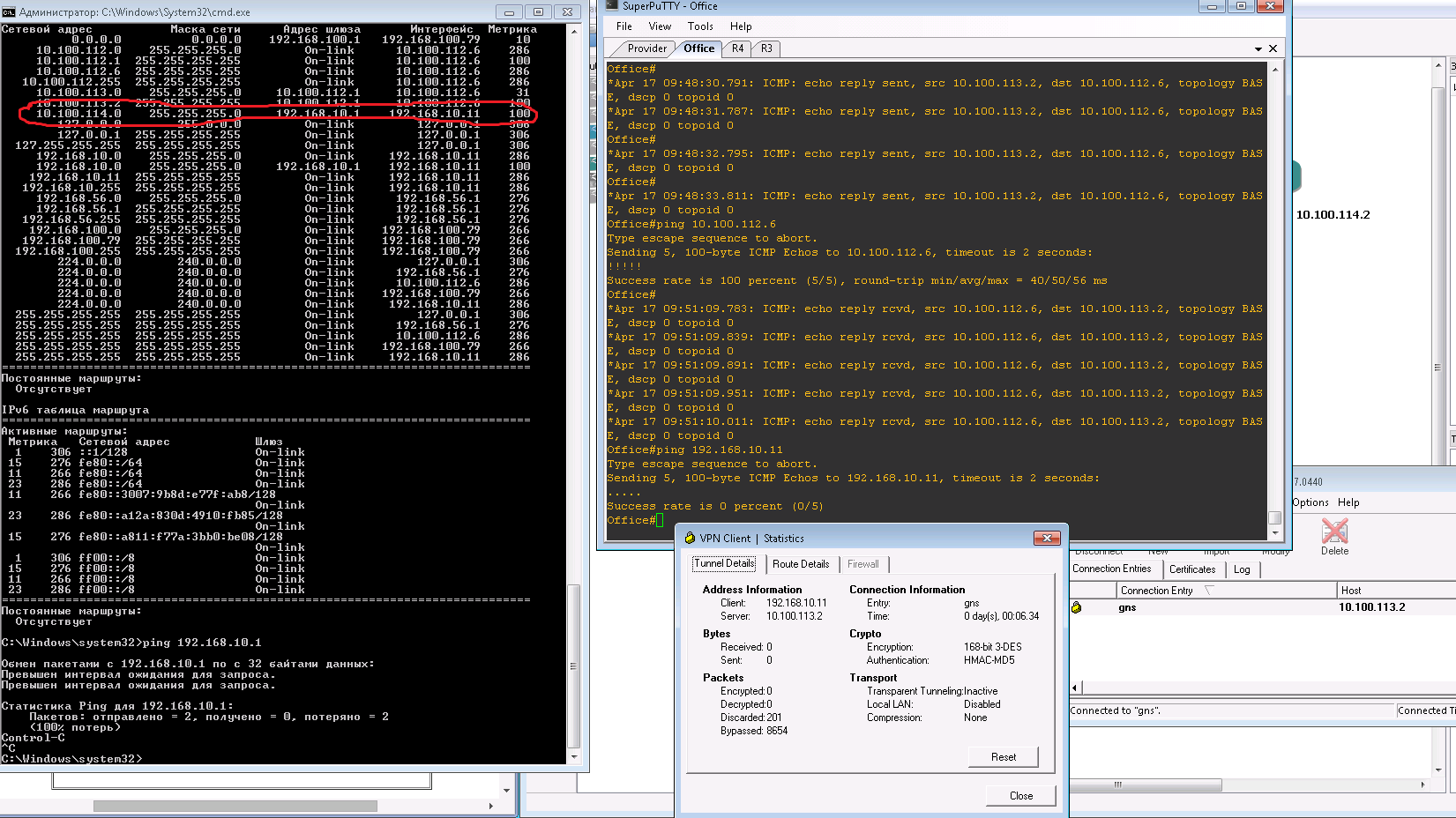Click the 'ping 192.168.10.1' command line in cmd
1456x818 pixels.
pyautogui.click(x=131, y=643)
